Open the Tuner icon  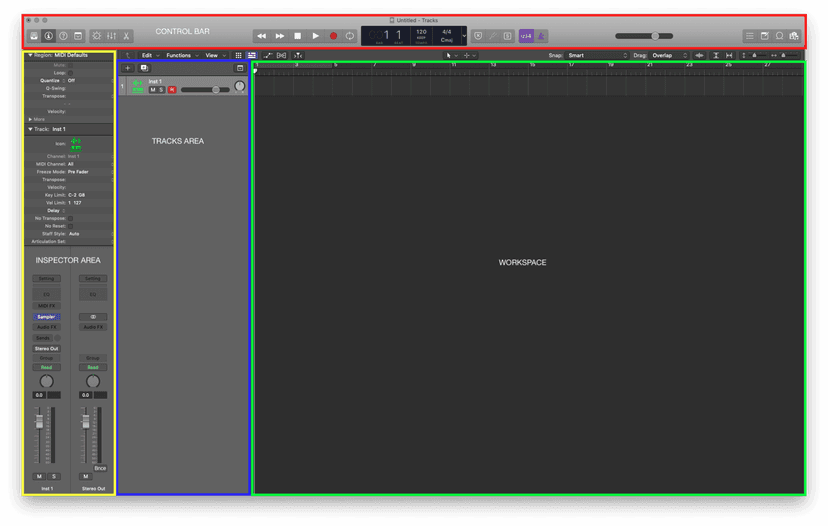coord(493,36)
